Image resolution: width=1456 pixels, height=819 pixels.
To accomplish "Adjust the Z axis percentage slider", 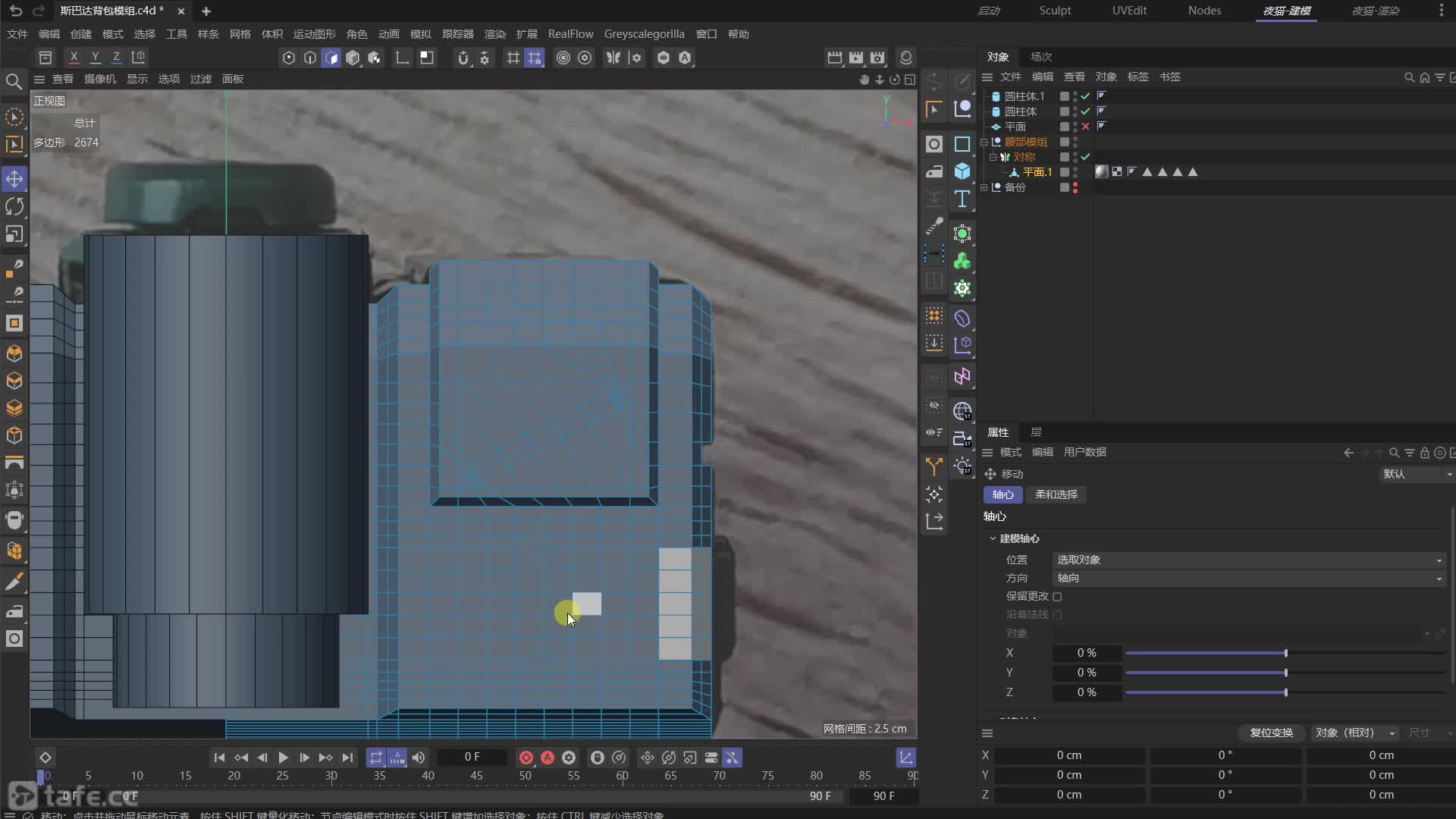I will tap(1285, 692).
